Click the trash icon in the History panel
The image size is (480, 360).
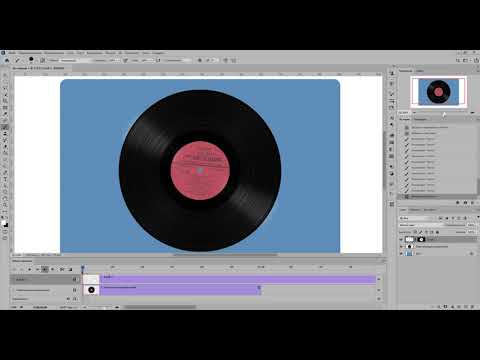(x=473, y=203)
